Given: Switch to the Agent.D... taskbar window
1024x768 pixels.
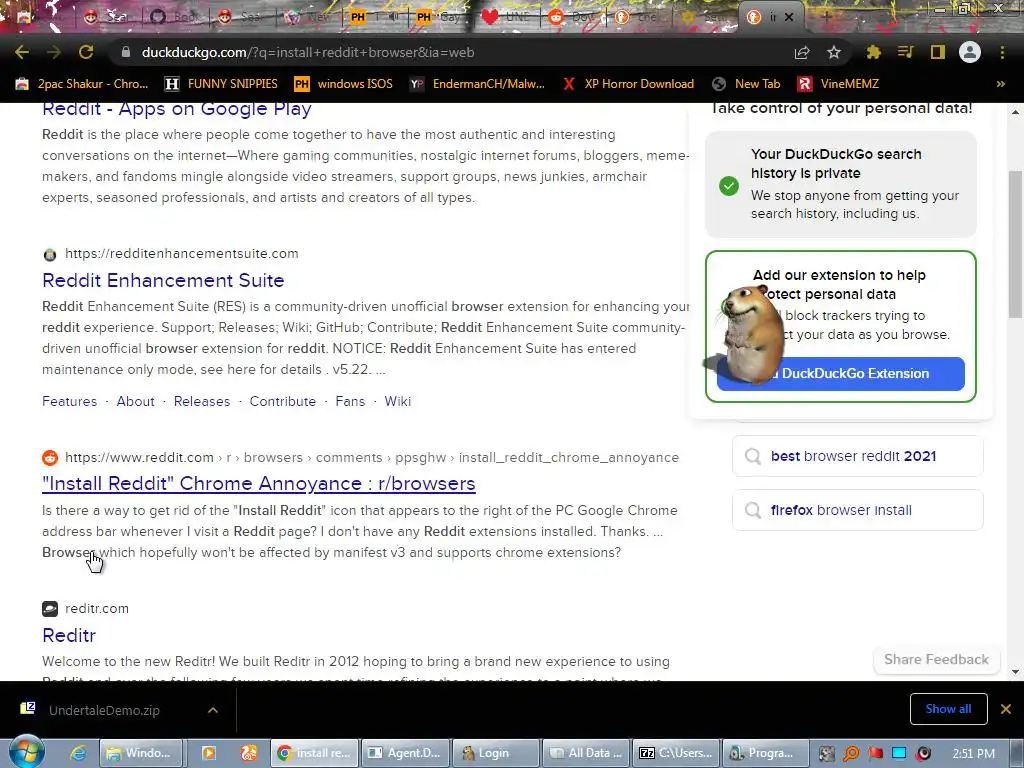Looking at the screenshot, I should point(406,753).
